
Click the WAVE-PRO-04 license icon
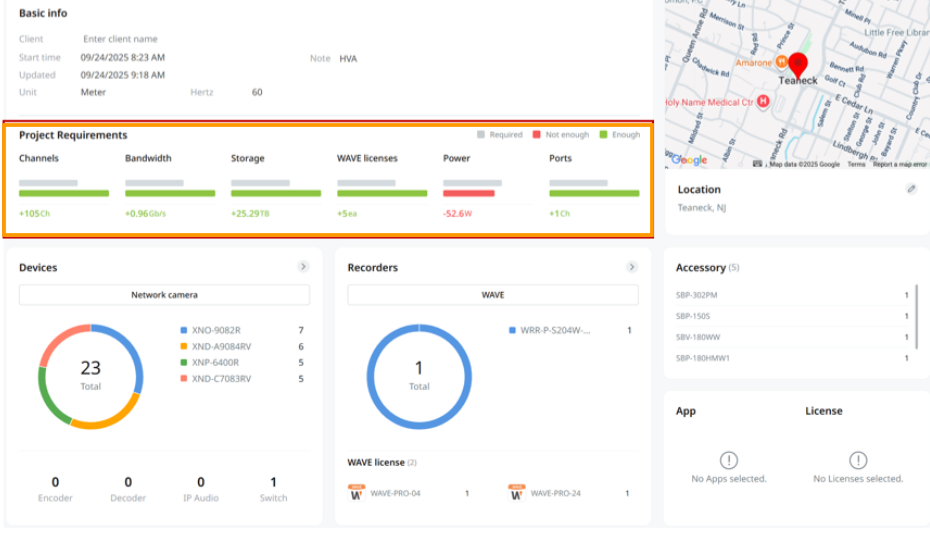coord(356,492)
